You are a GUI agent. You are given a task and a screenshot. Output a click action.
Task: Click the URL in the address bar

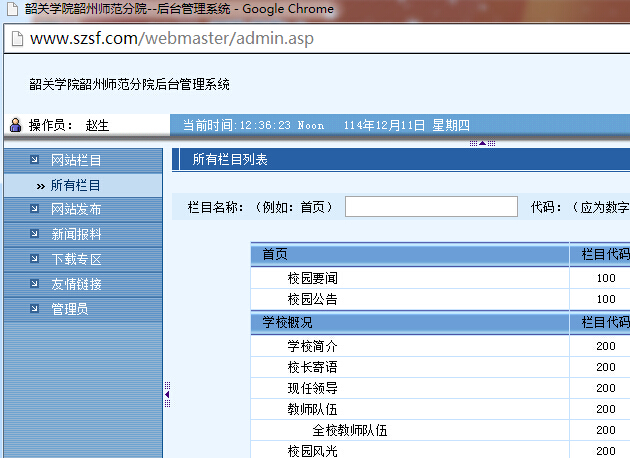coord(172,39)
